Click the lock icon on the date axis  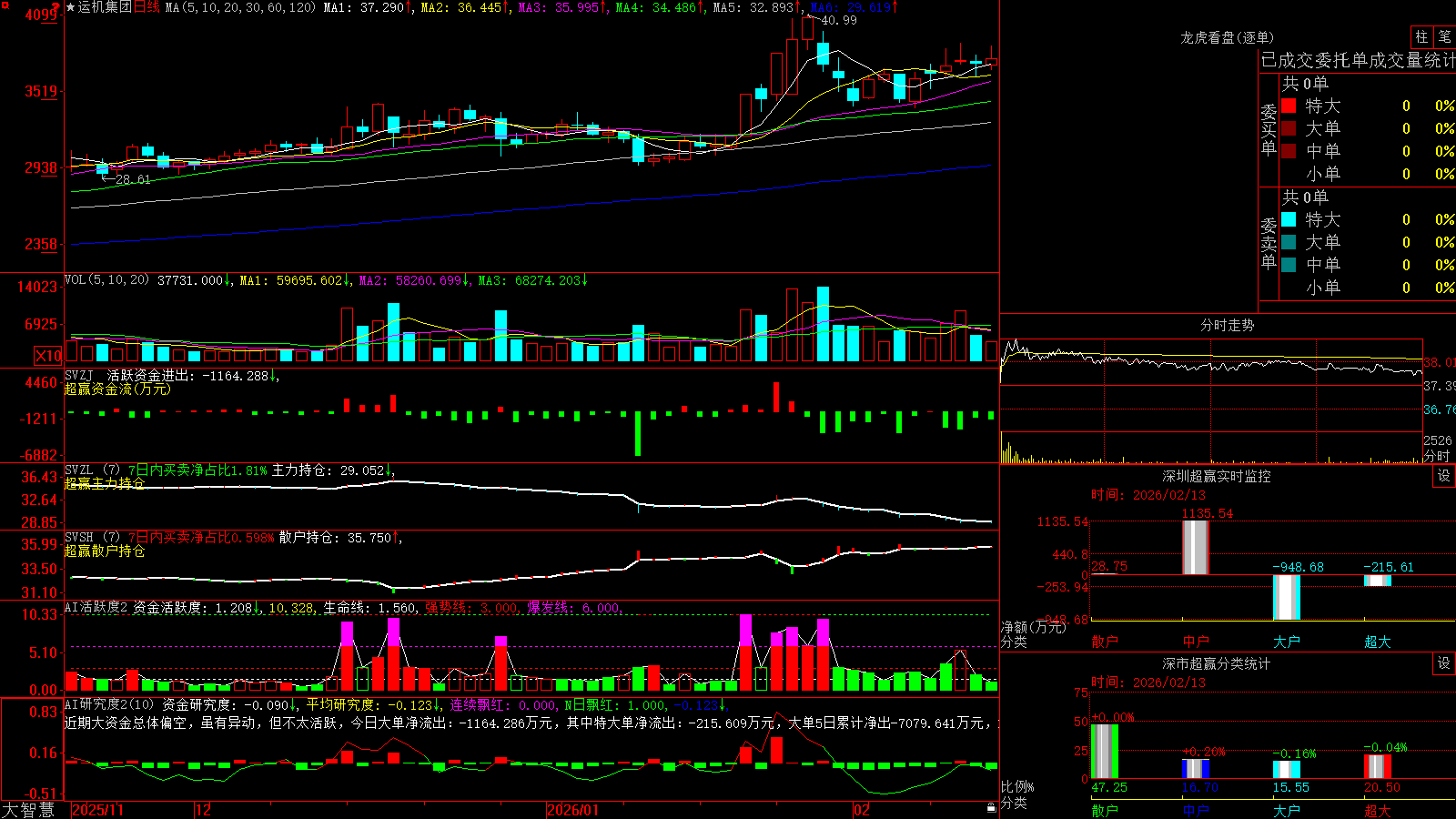click(x=992, y=808)
